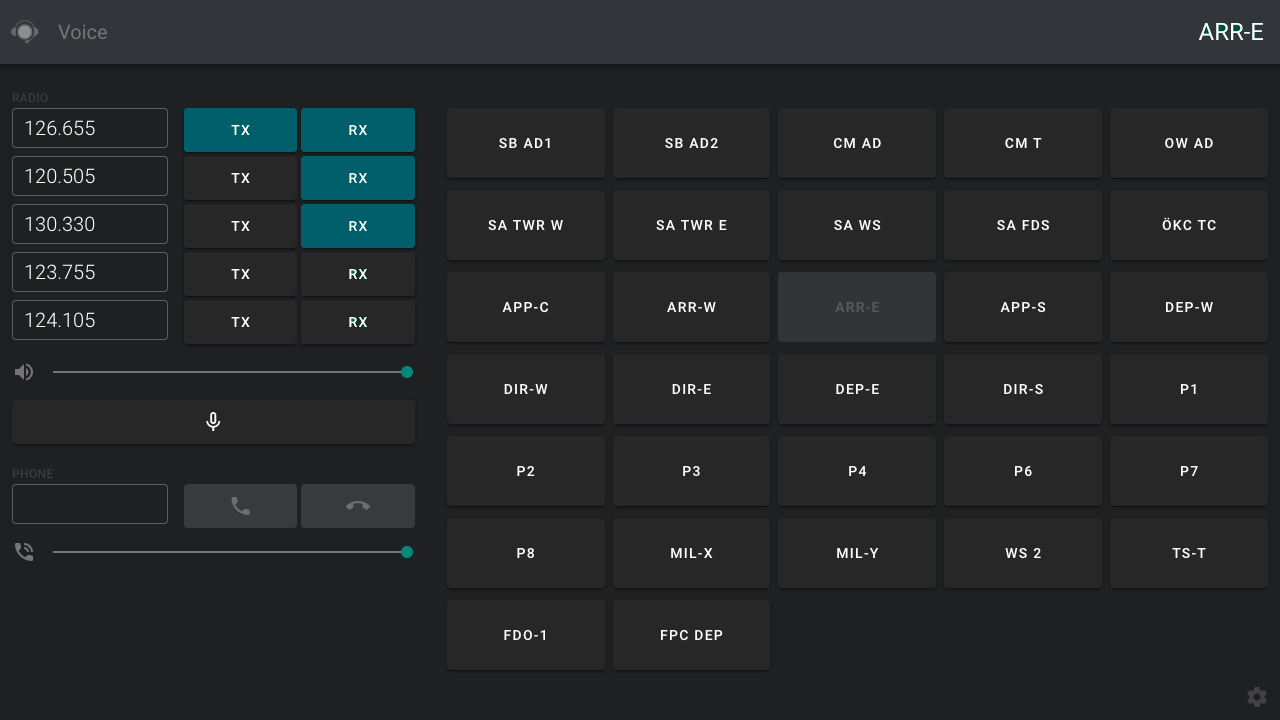Disable RX on frequency 130.330
This screenshot has height=720, width=1280.
[358, 226]
